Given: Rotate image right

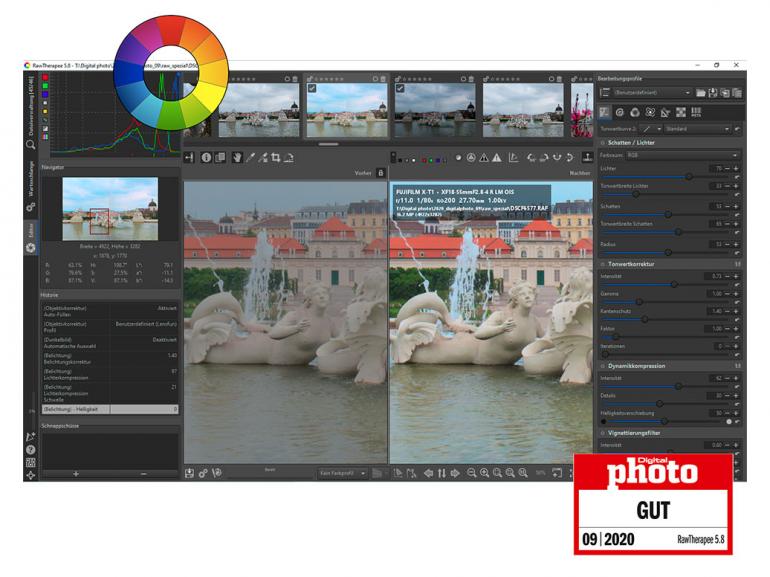Looking at the screenshot, I should (x=544, y=158).
